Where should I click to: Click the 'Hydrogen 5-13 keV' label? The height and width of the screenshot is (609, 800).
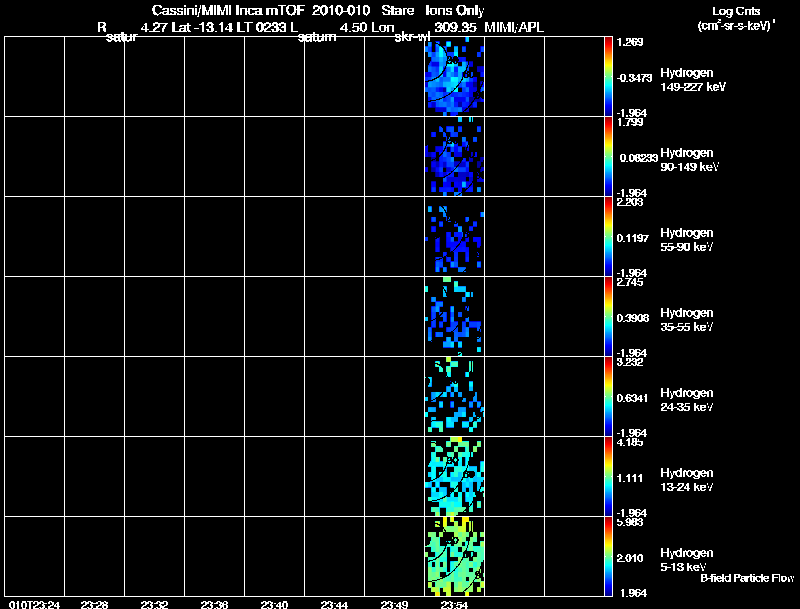pyautogui.click(x=687, y=560)
